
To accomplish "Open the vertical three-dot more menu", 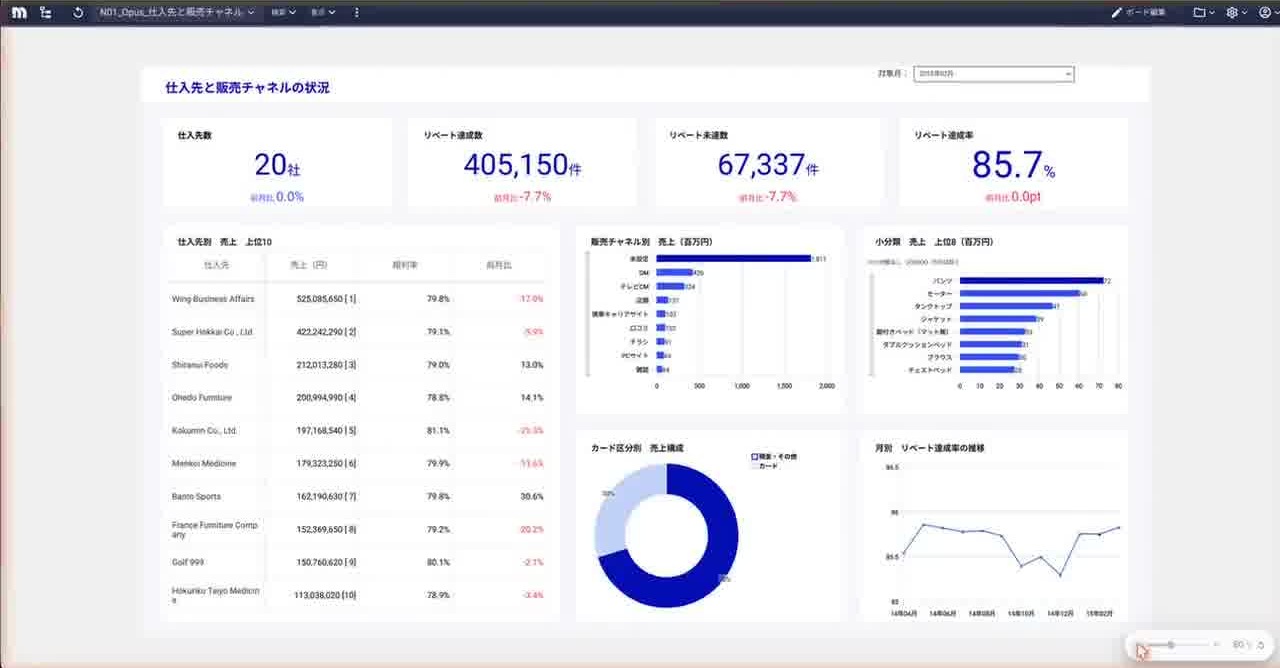I will point(357,13).
